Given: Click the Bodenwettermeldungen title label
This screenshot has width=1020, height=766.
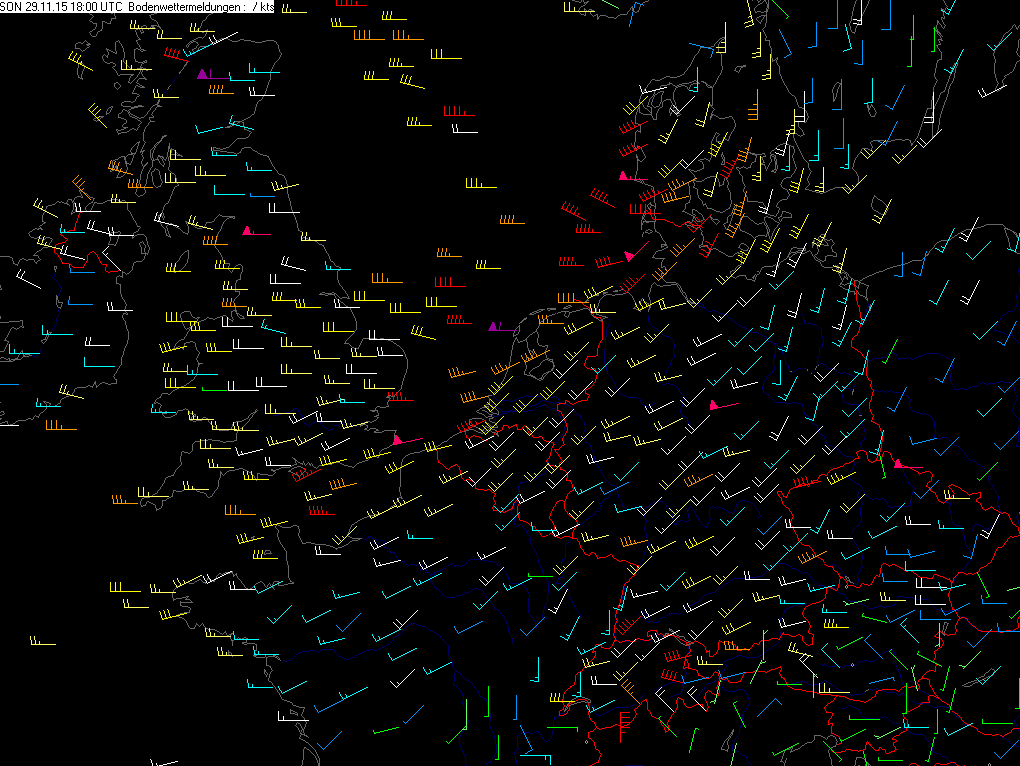Looking at the screenshot, I should pyautogui.click(x=185, y=7).
